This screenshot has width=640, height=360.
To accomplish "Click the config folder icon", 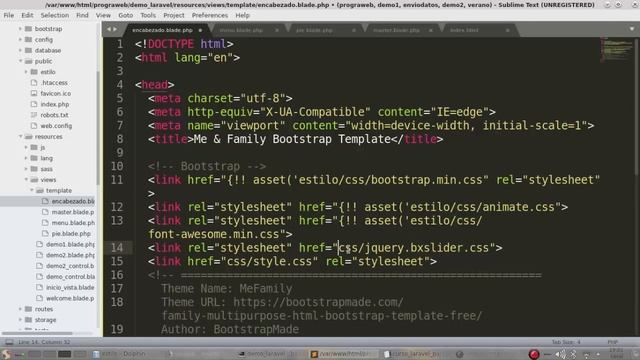I will tap(28, 40).
